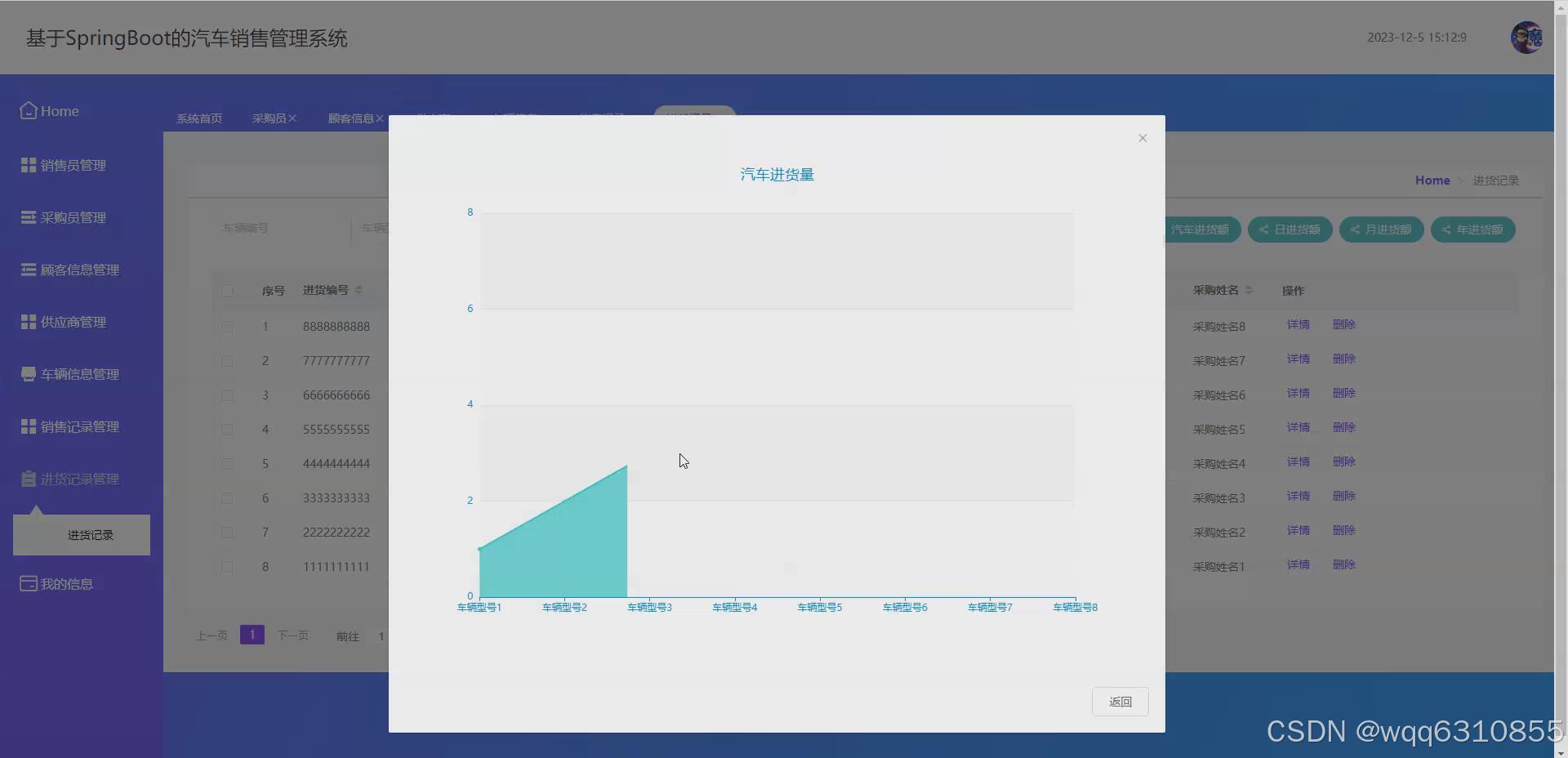The height and width of the screenshot is (758, 1568).
Task: Check row 1 checkbox for 8888888888
Action: 227,327
